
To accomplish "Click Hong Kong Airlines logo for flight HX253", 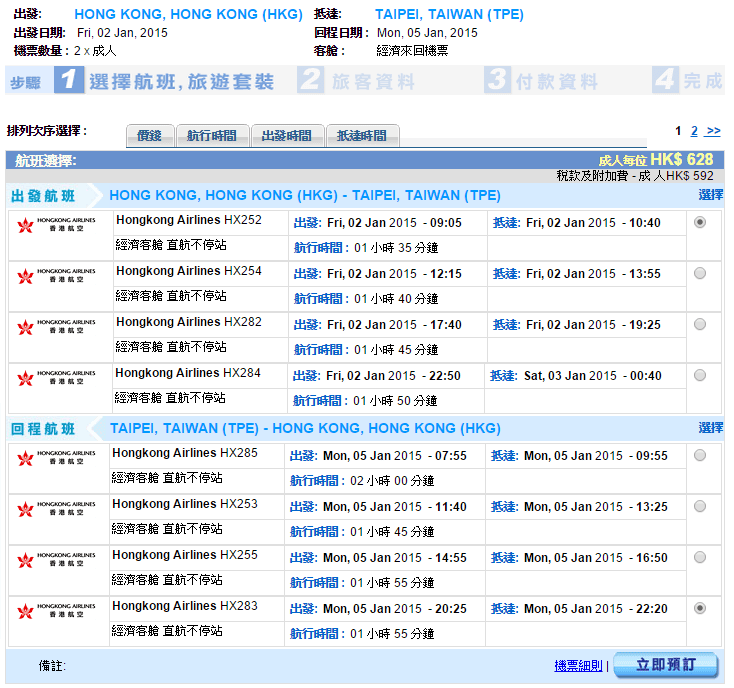I will 57,508.
